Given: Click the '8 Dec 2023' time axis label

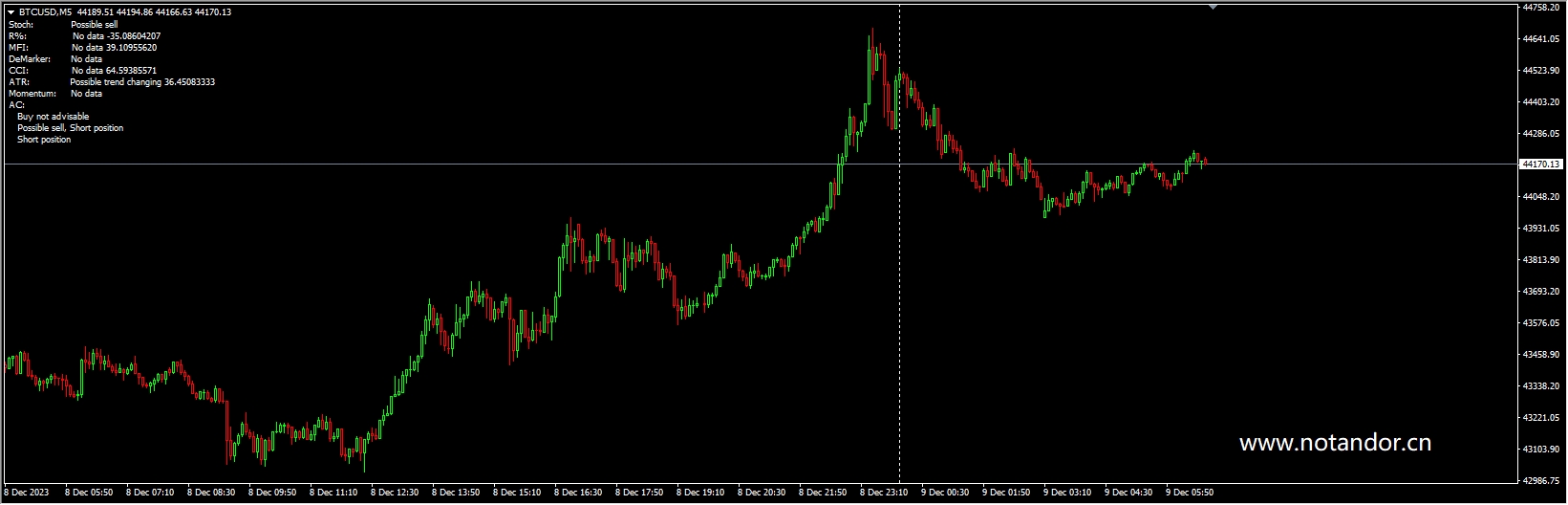Looking at the screenshot, I should [26, 493].
